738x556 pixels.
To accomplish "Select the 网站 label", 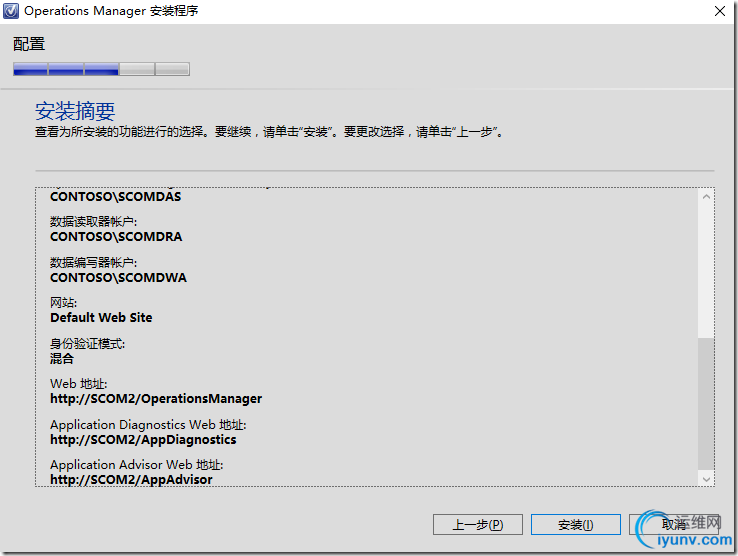I will point(64,302).
